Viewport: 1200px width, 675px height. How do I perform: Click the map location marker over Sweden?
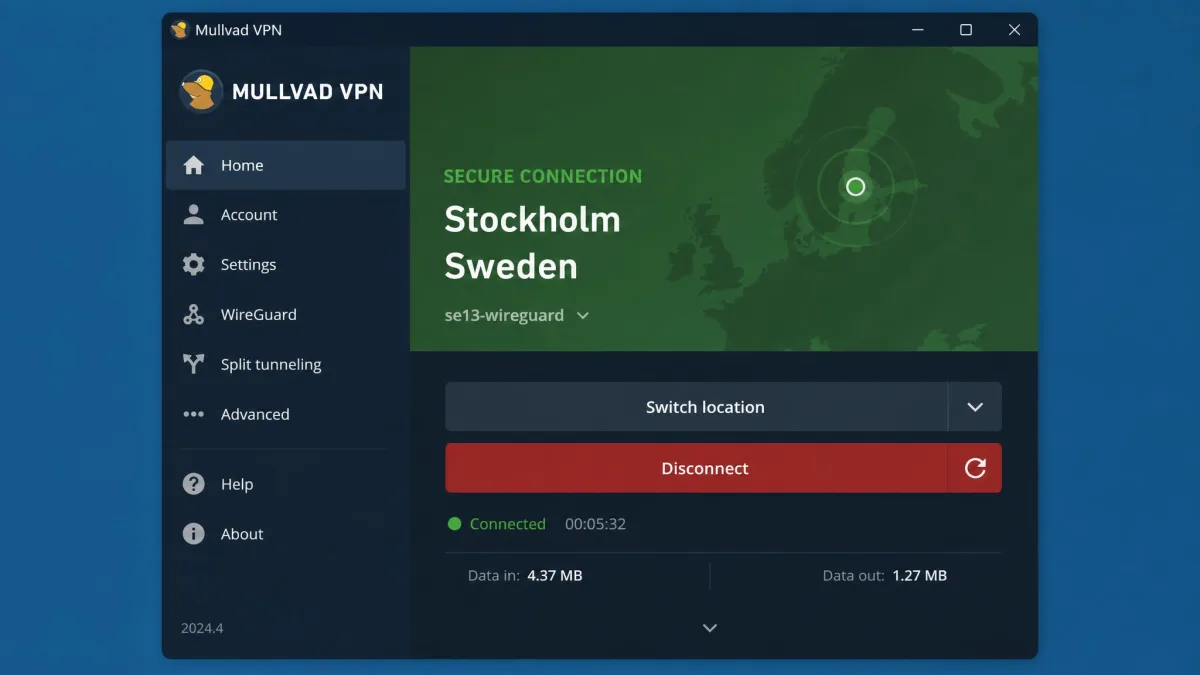tap(855, 186)
